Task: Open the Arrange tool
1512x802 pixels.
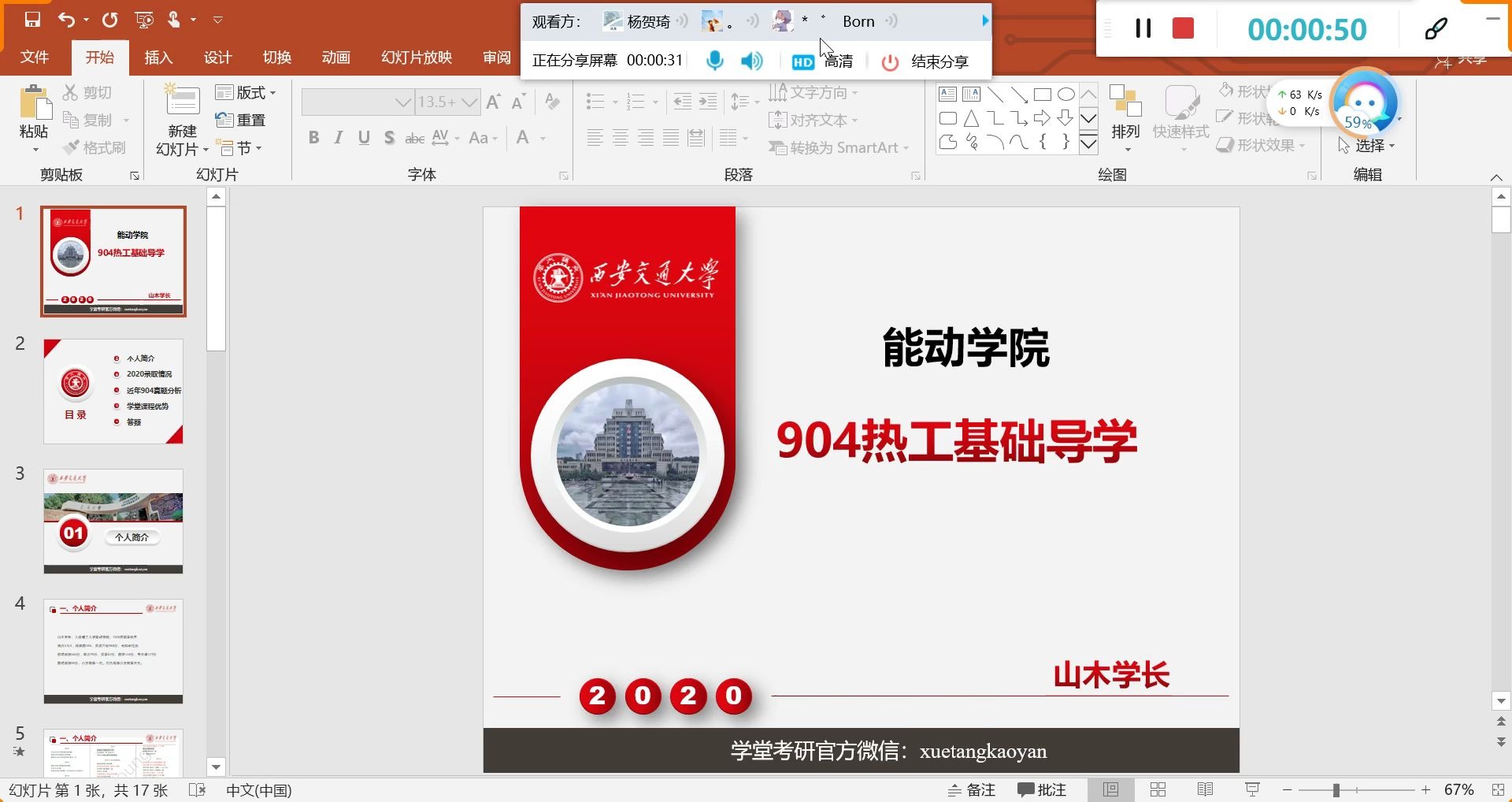Action: point(1126,117)
